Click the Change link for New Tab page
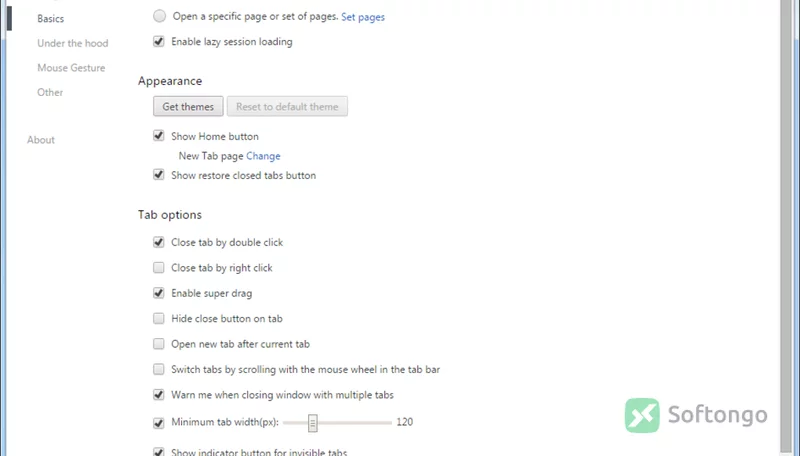 pyautogui.click(x=263, y=156)
